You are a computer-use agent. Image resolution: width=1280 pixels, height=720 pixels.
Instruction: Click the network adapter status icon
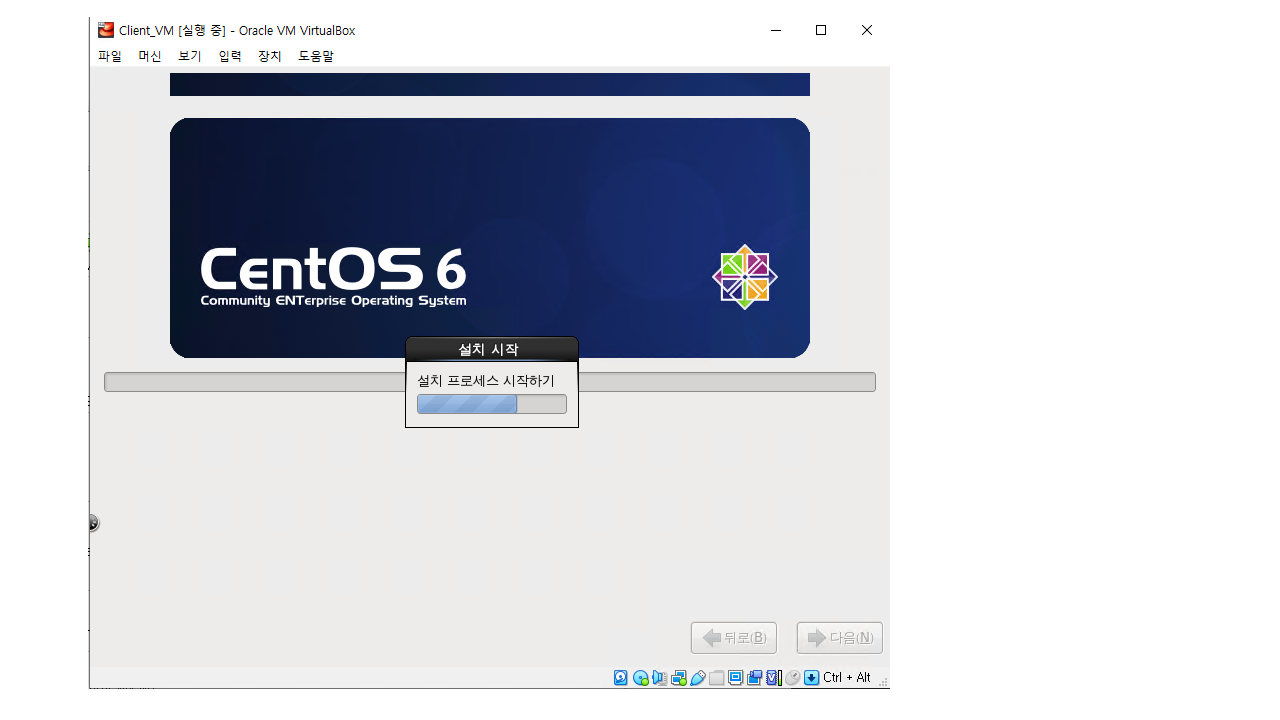click(x=679, y=678)
